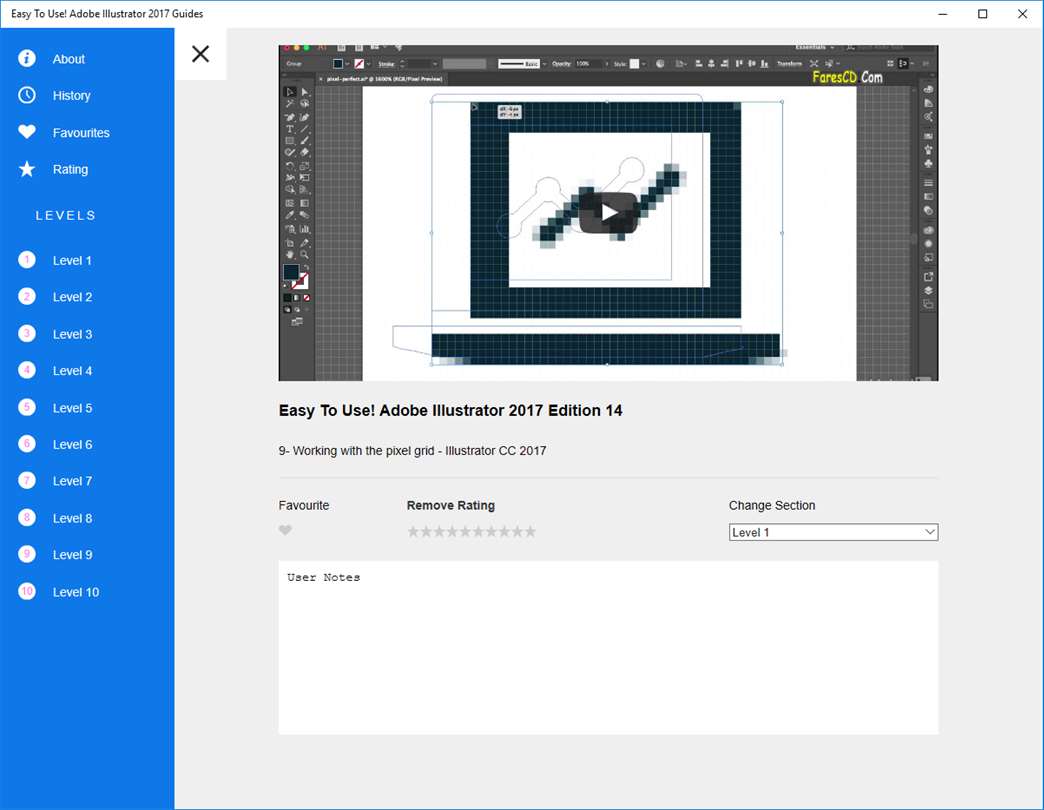This screenshot has width=1044, height=810.
Task: Open Level 6 guides
Action: tap(72, 445)
